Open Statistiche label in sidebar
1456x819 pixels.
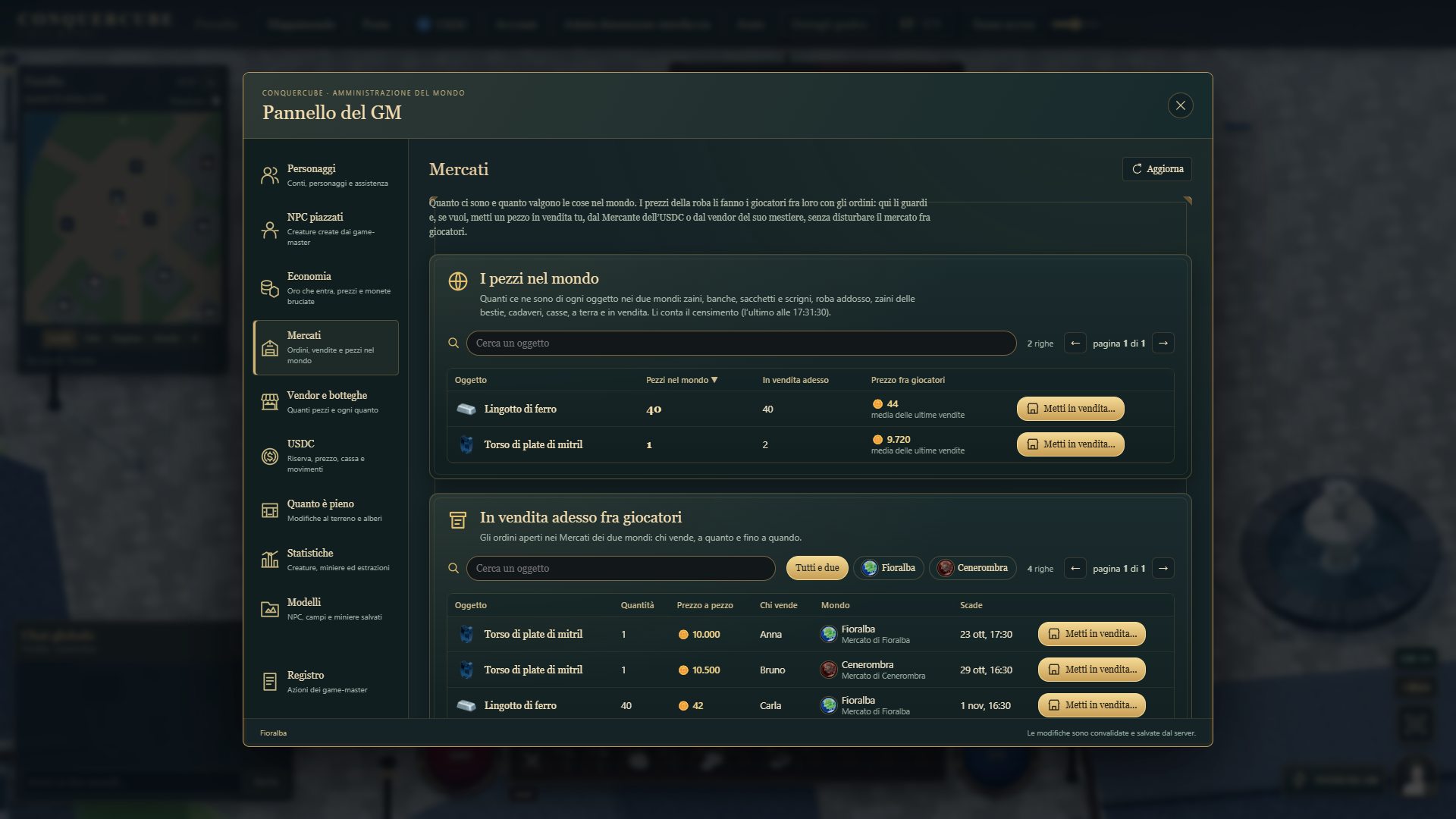click(x=309, y=553)
